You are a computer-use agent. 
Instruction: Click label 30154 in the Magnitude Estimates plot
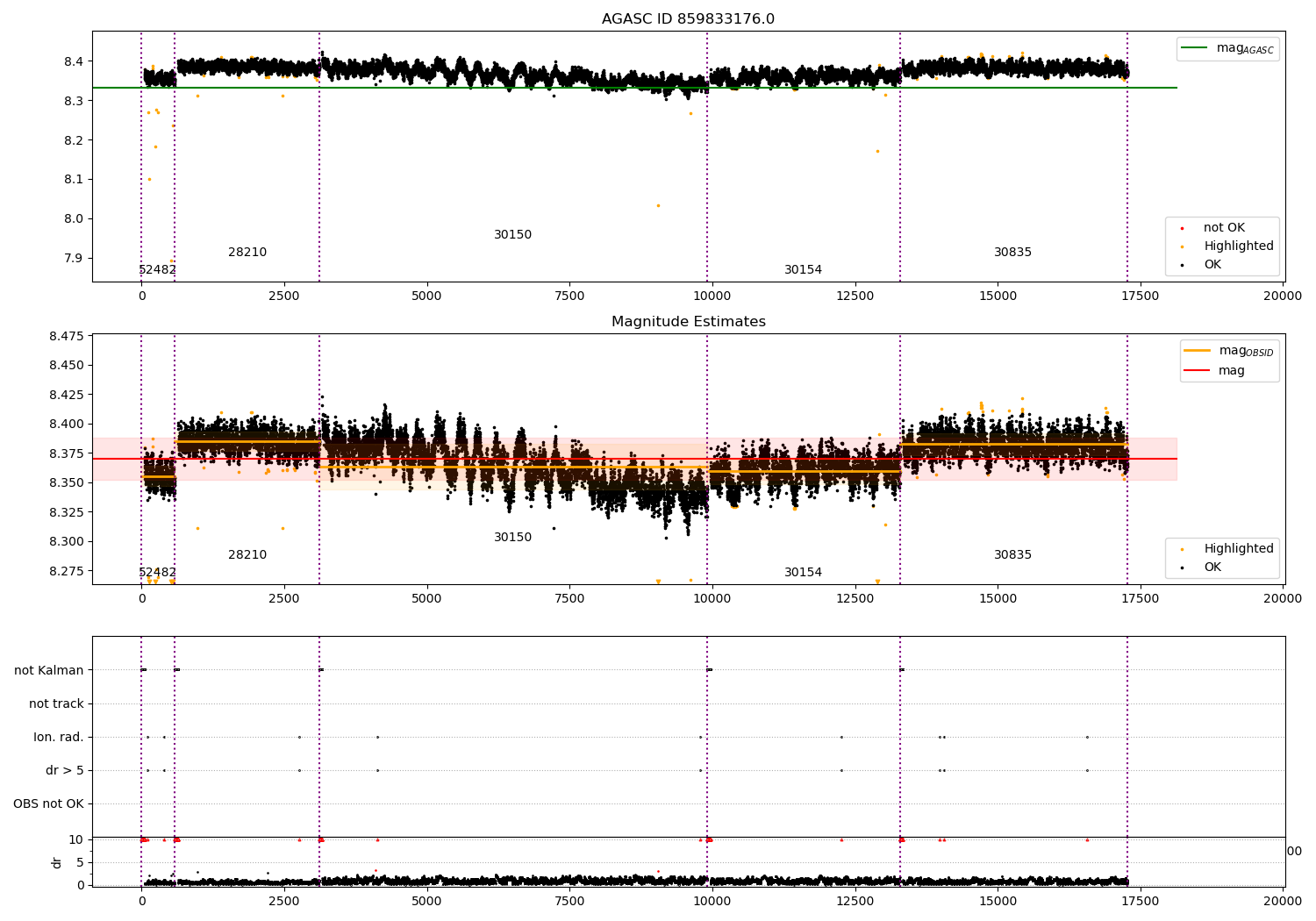[x=804, y=573]
